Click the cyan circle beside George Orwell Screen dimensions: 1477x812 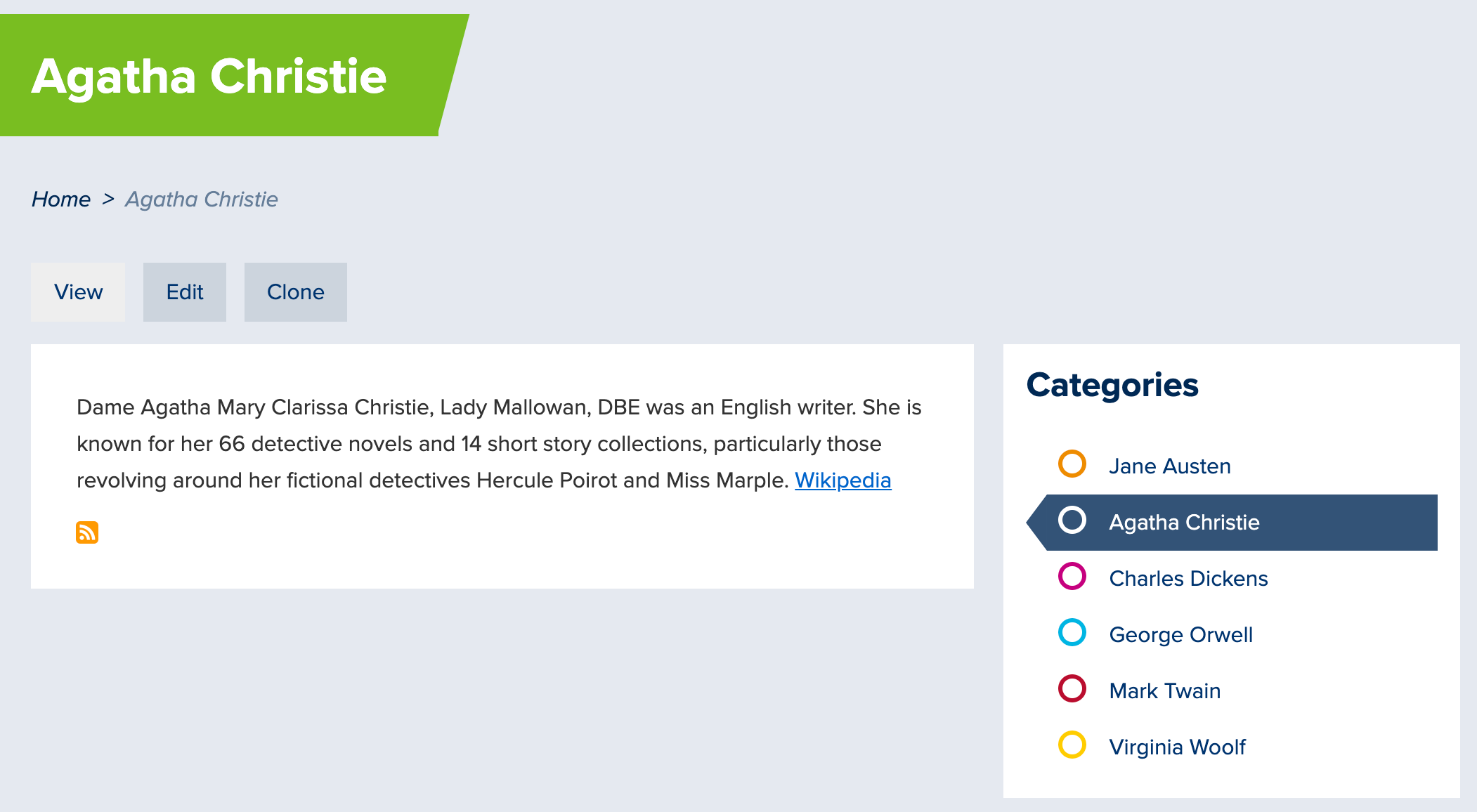[x=1072, y=633]
